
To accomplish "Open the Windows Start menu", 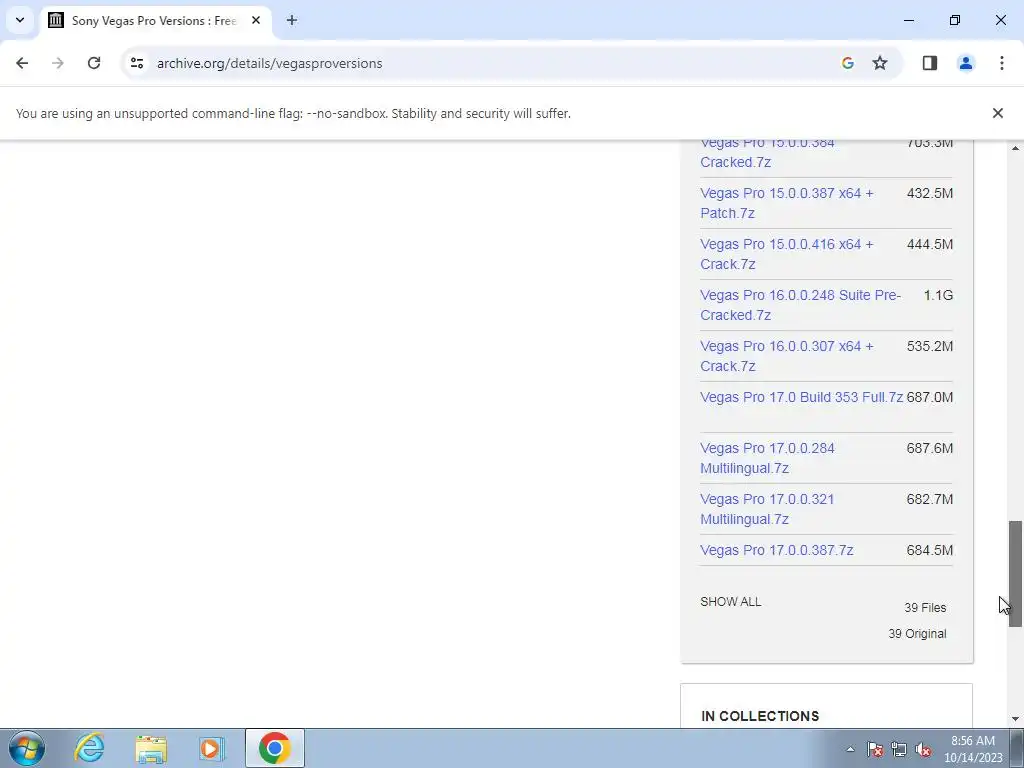I will click(x=26, y=748).
